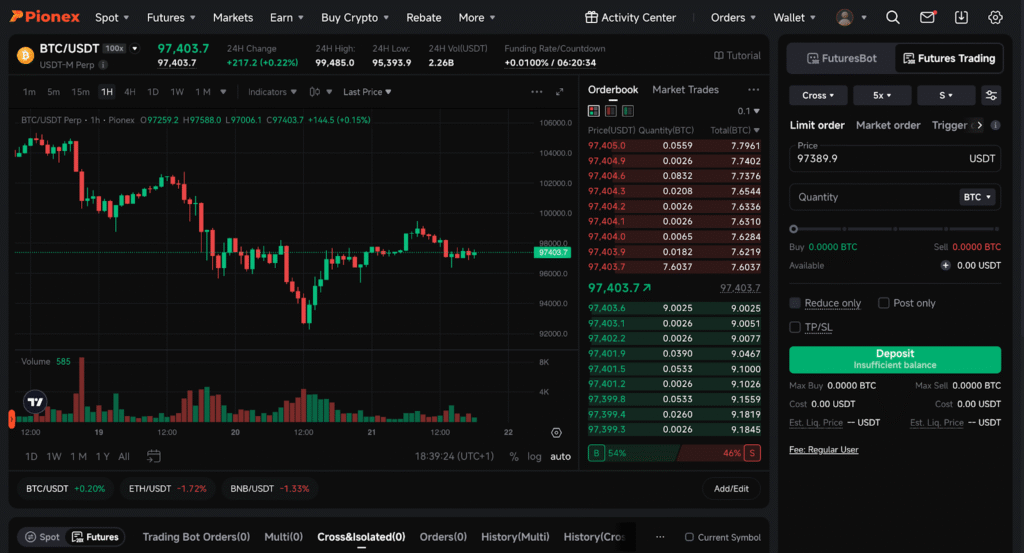The height and width of the screenshot is (553, 1024).
Task: Click the Tutorial book icon
Action: [718, 55]
